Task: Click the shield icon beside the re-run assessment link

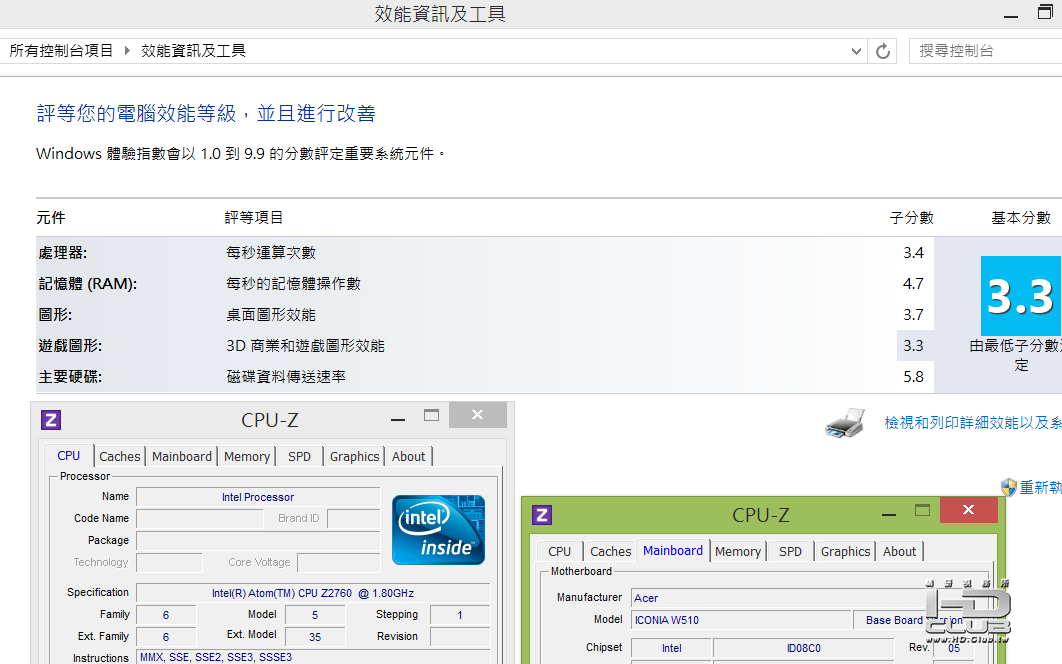Action: [x=1008, y=487]
